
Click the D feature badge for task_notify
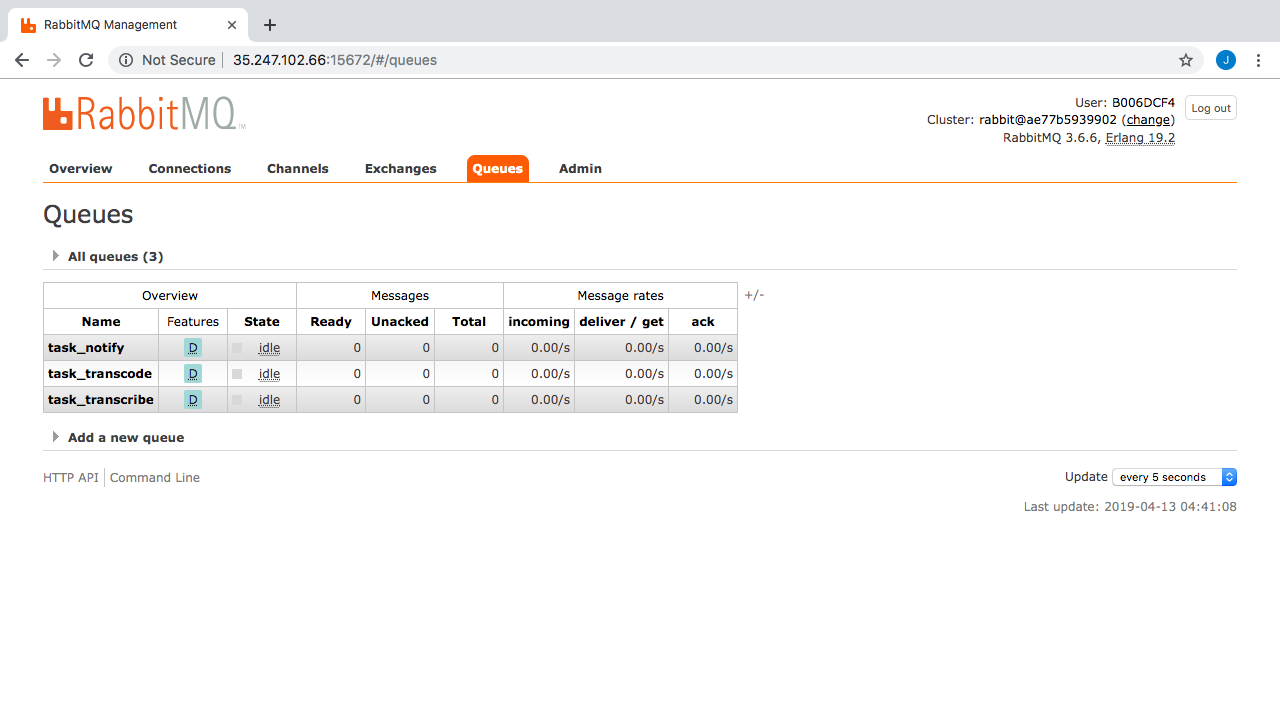[193, 348]
